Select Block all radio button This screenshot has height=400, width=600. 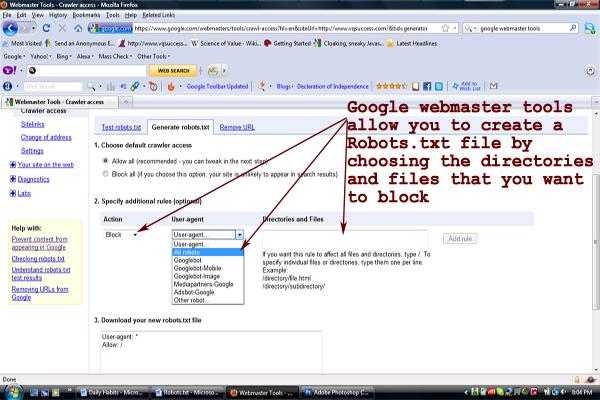(x=105, y=174)
